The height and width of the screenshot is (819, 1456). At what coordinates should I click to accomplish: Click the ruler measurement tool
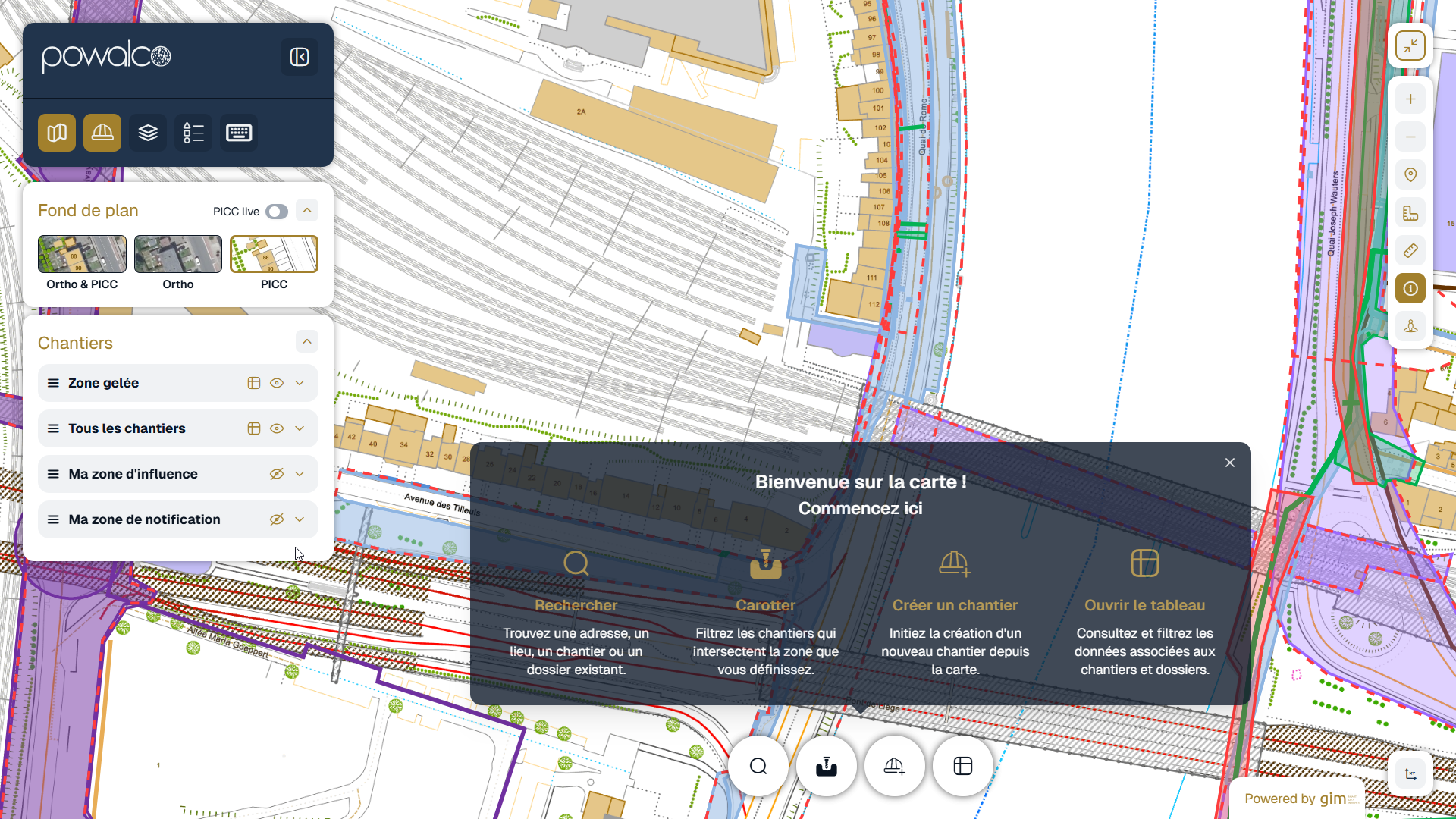(1410, 250)
